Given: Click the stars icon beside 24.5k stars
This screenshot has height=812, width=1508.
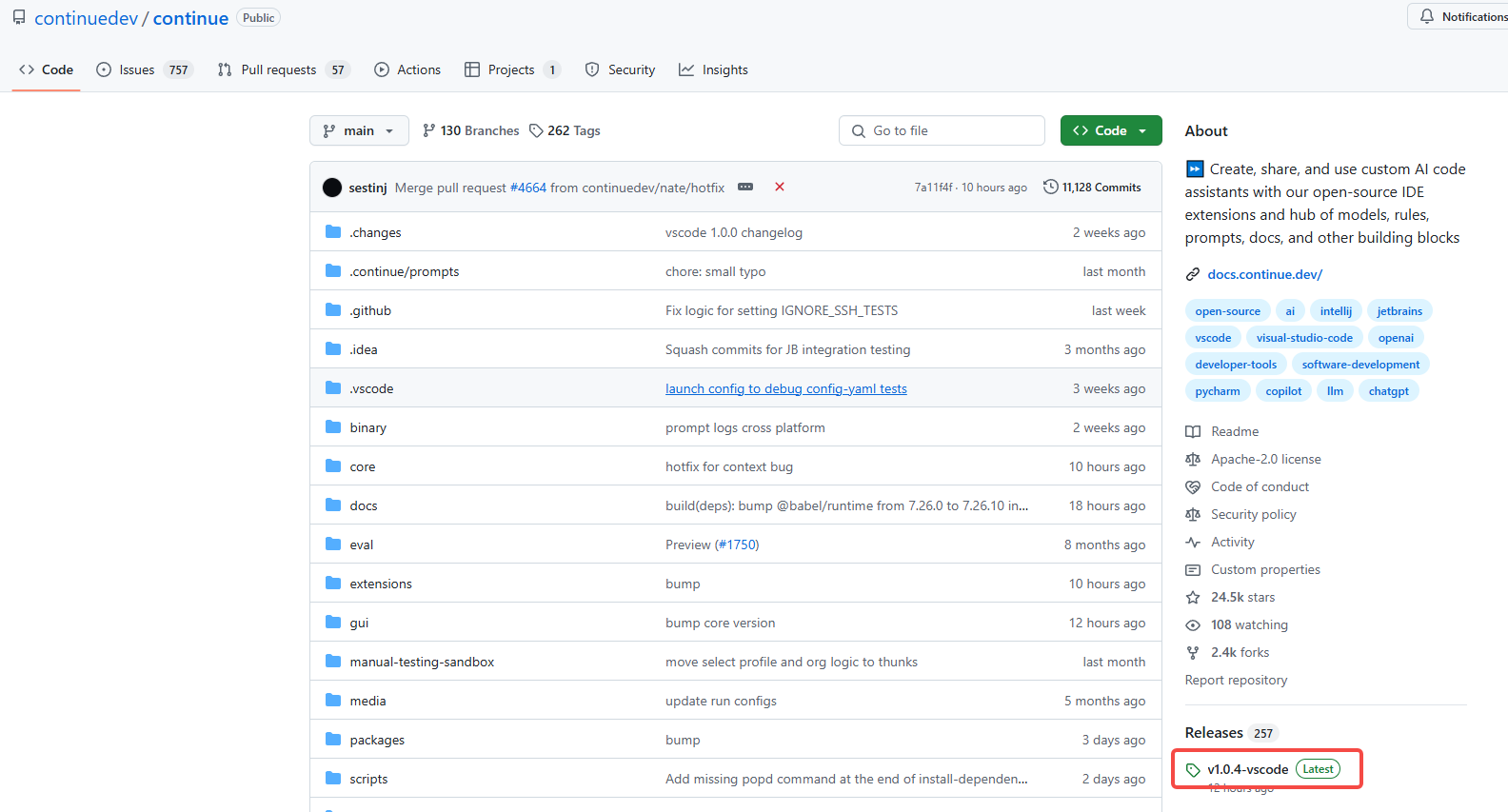Looking at the screenshot, I should (x=1193, y=597).
